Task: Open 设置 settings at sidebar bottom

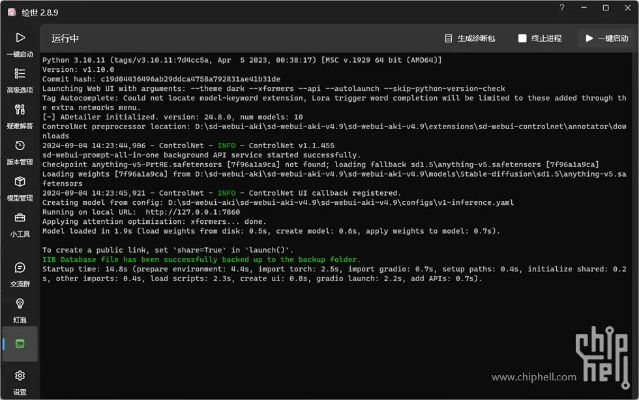Action: click(19, 381)
